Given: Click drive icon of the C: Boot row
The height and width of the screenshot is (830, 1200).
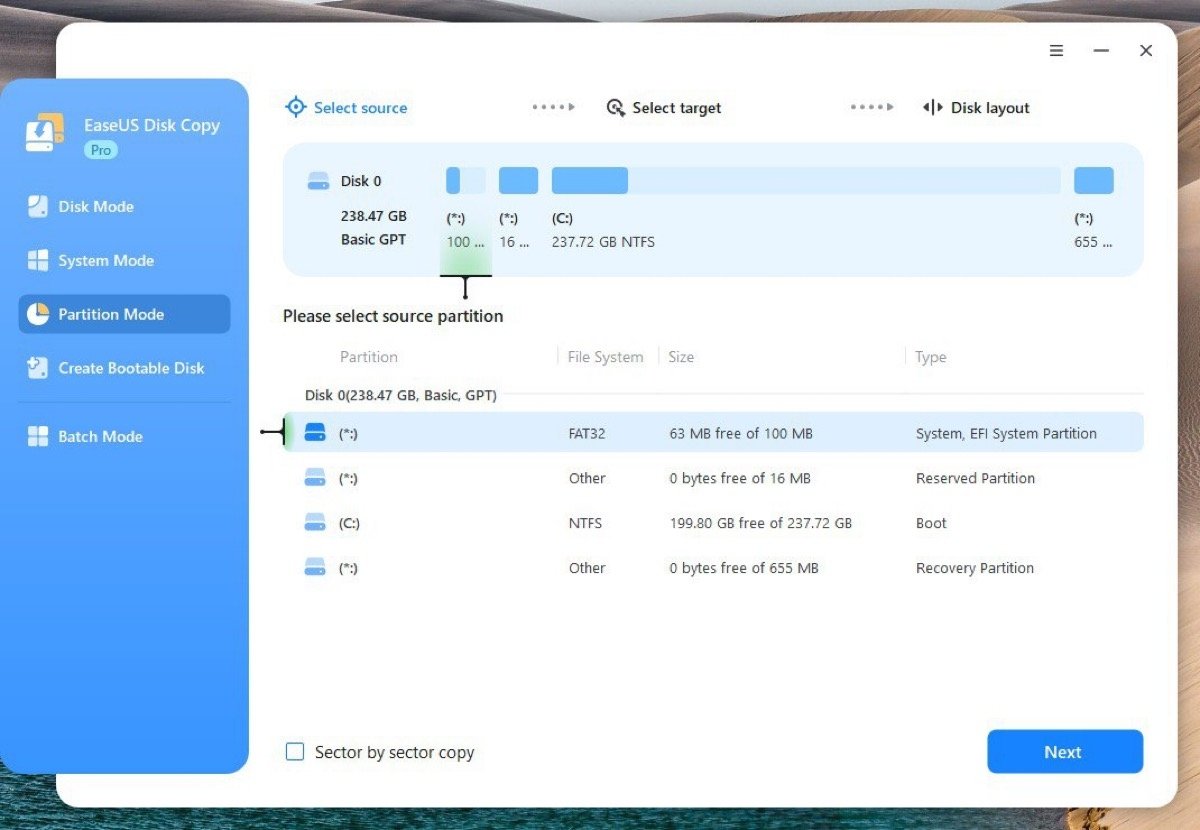Looking at the screenshot, I should (315, 523).
